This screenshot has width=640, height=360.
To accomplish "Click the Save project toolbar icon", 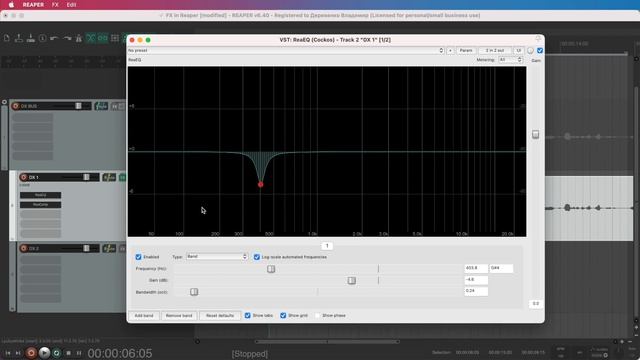I will pyautogui.click(x=31, y=38).
